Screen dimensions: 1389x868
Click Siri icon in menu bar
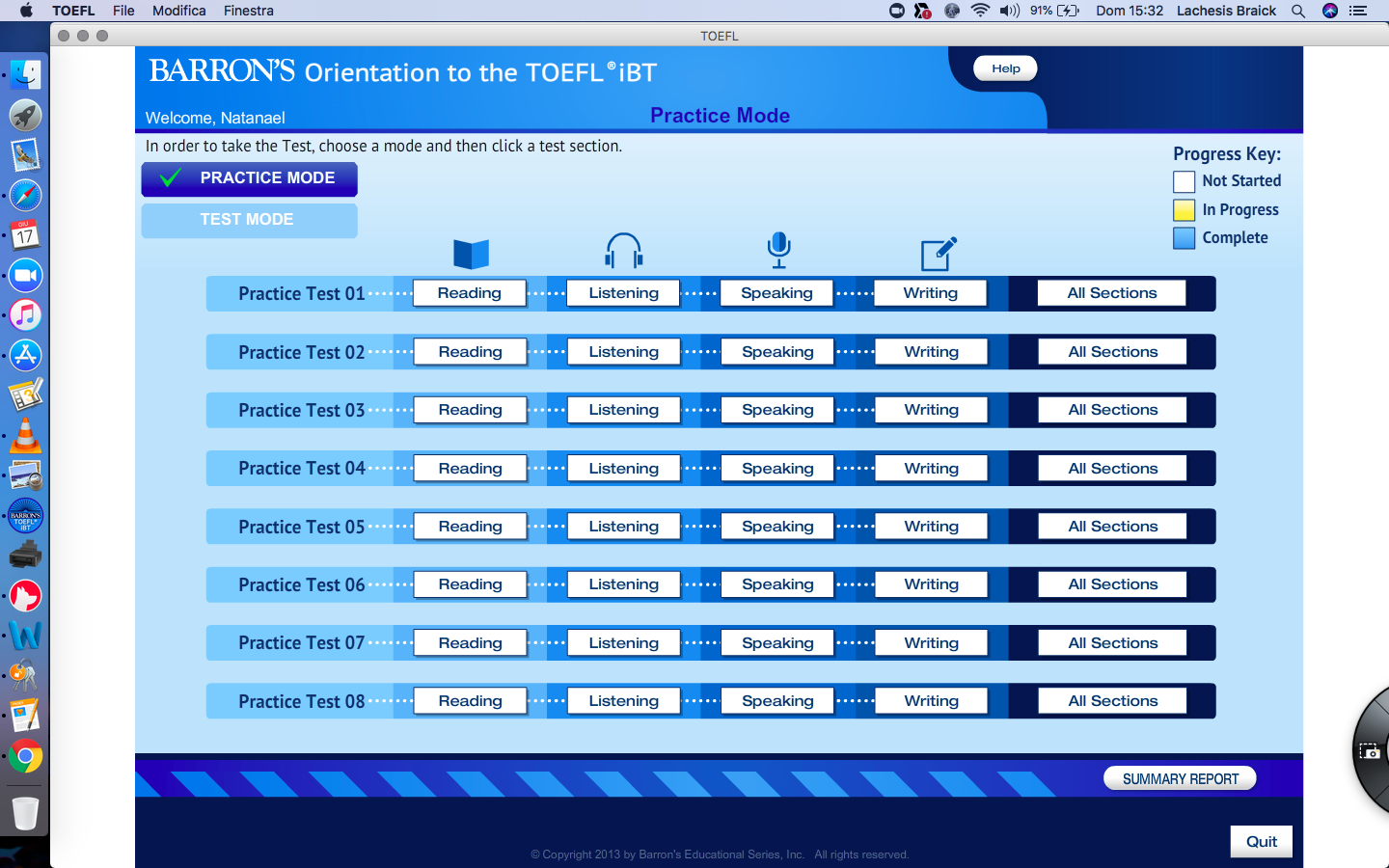[x=1330, y=11]
